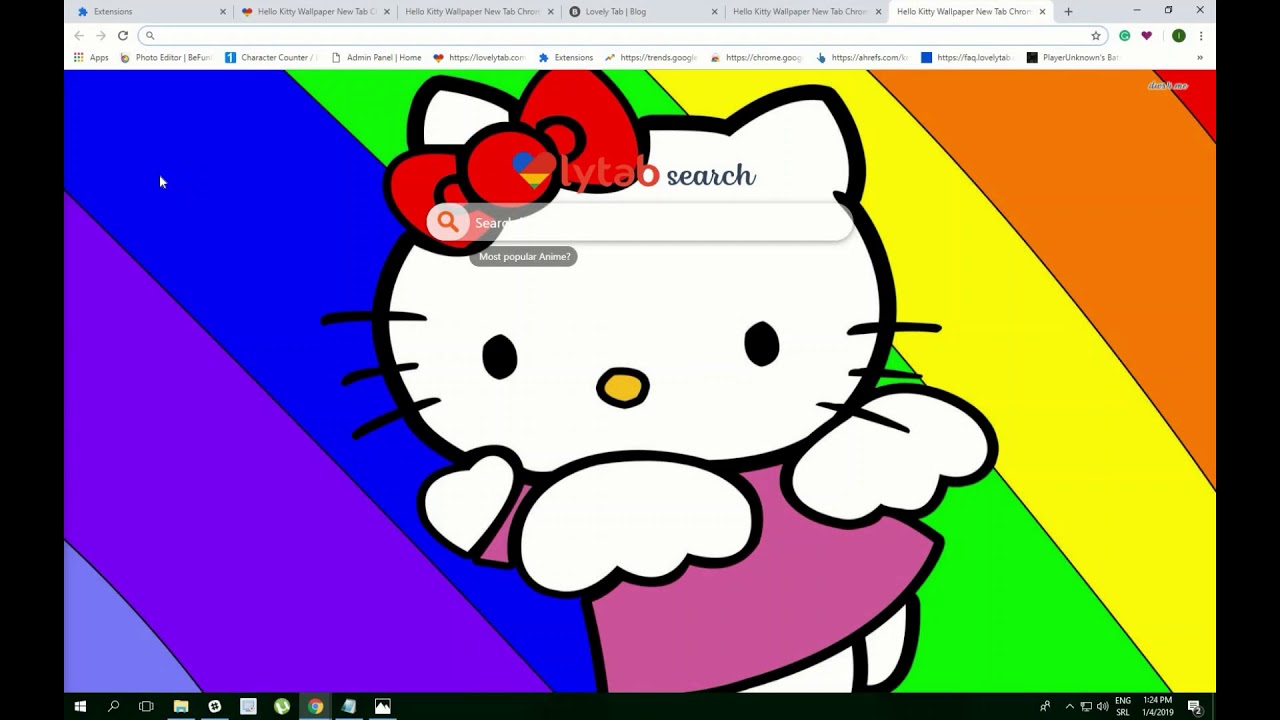Click the orange search magnifier button
This screenshot has height=720, width=1280.
pyautogui.click(x=448, y=222)
